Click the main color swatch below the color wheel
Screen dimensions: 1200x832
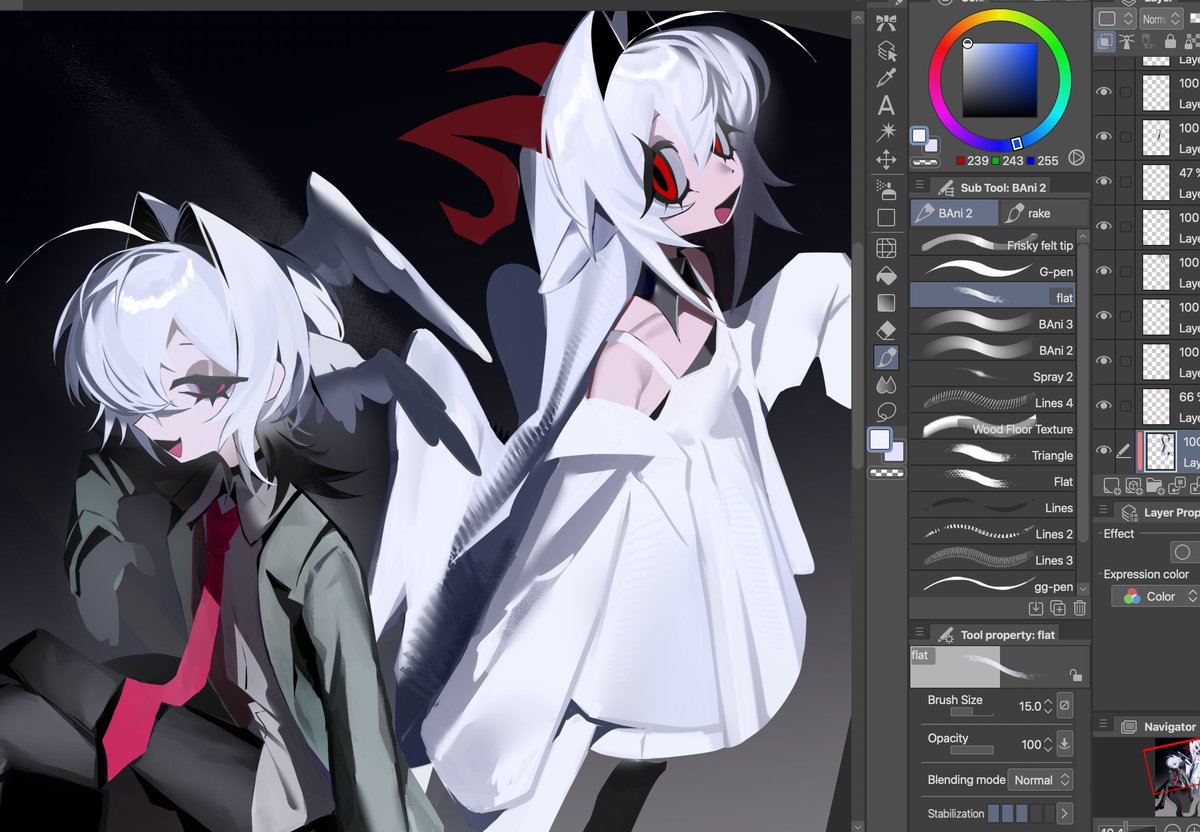tap(917, 135)
